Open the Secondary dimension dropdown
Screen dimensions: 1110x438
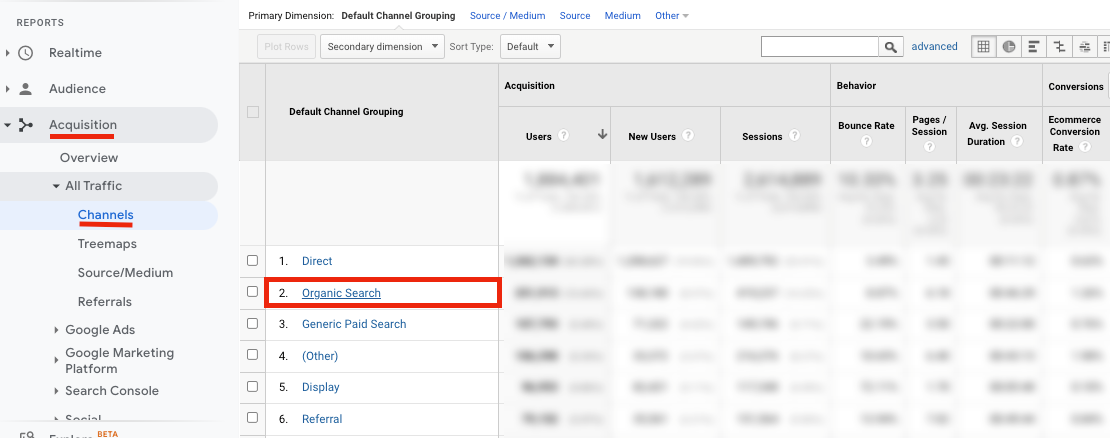pyautogui.click(x=382, y=47)
